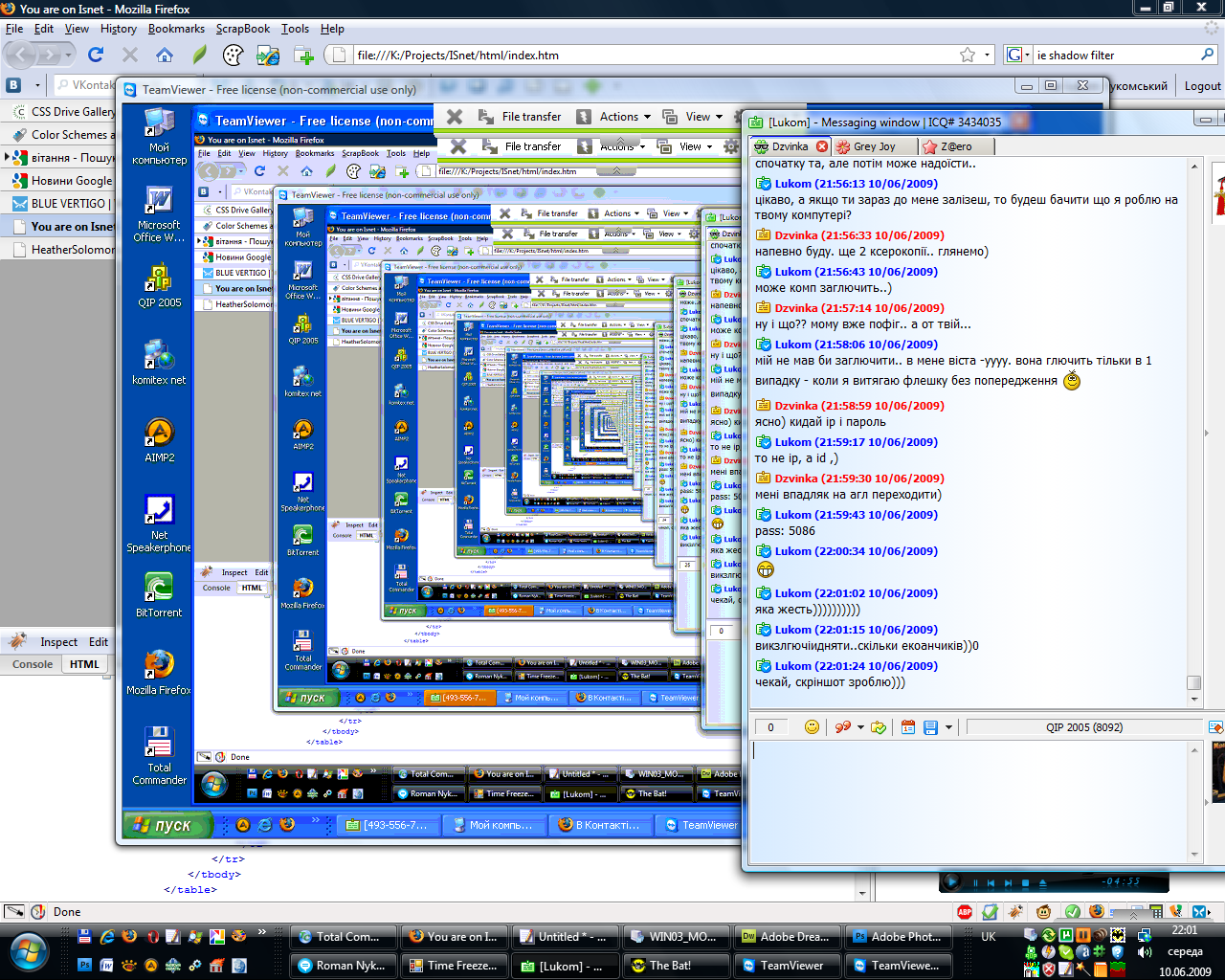Click the green check folder icon in QIP

point(879,727)
